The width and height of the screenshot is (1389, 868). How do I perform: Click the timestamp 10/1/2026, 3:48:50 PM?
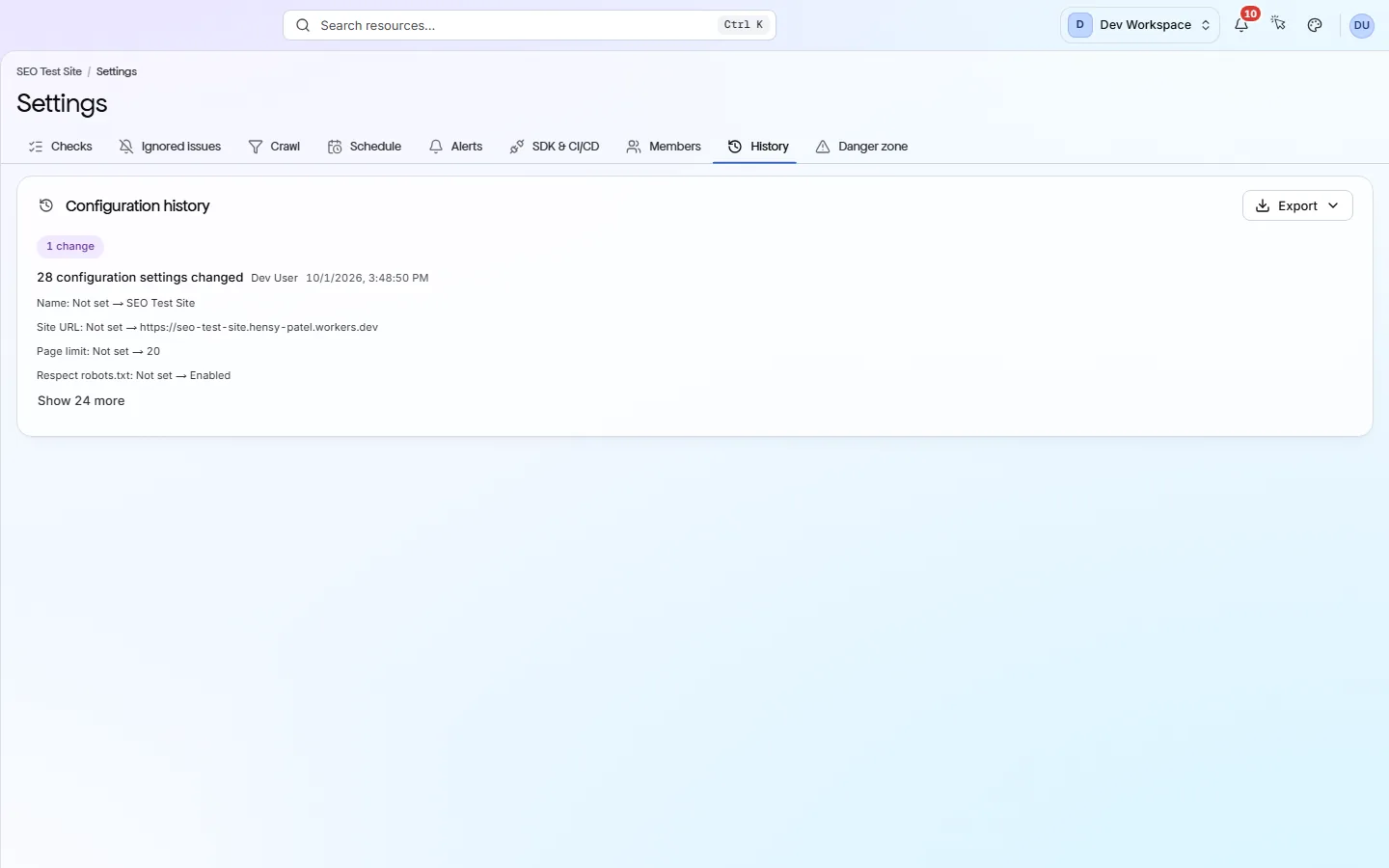pos(368,278)
